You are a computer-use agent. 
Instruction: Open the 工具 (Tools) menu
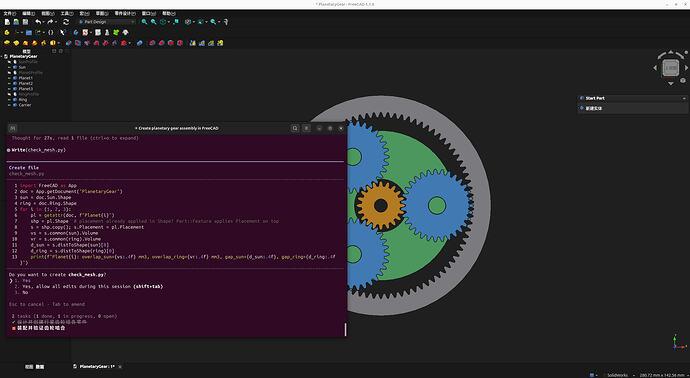pyautogui.click(x=67, y=14)
